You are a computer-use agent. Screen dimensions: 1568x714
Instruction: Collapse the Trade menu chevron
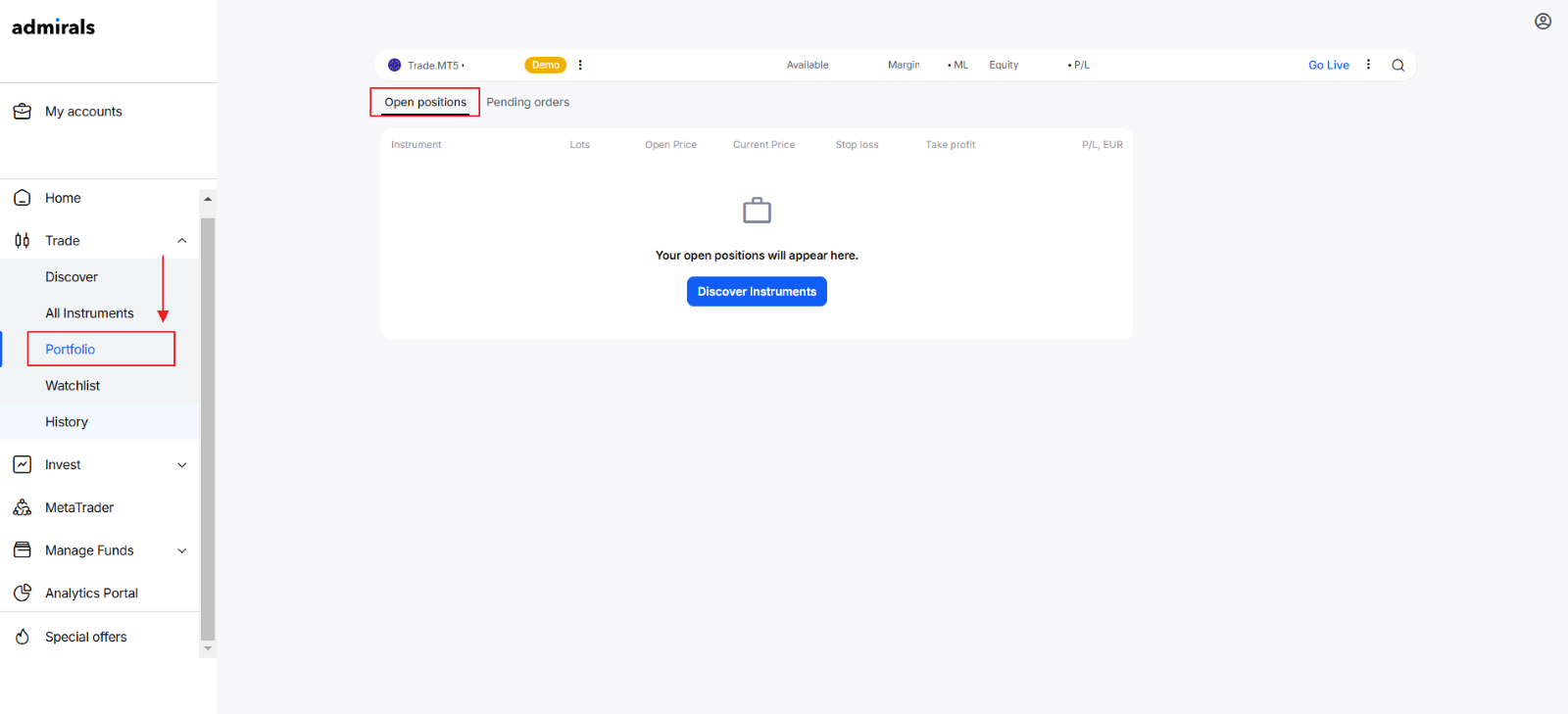(181, 241)
